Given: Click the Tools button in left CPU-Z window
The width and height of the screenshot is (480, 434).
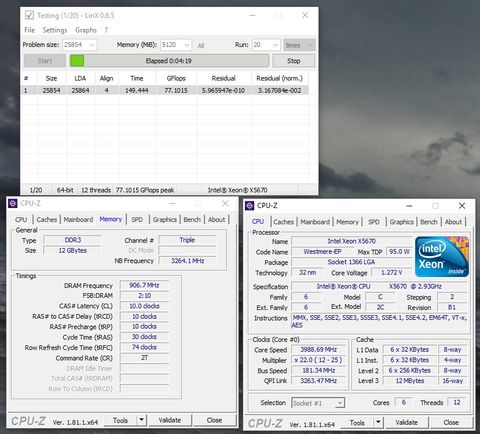Looking at the screenshot, I should pos(120,420).
